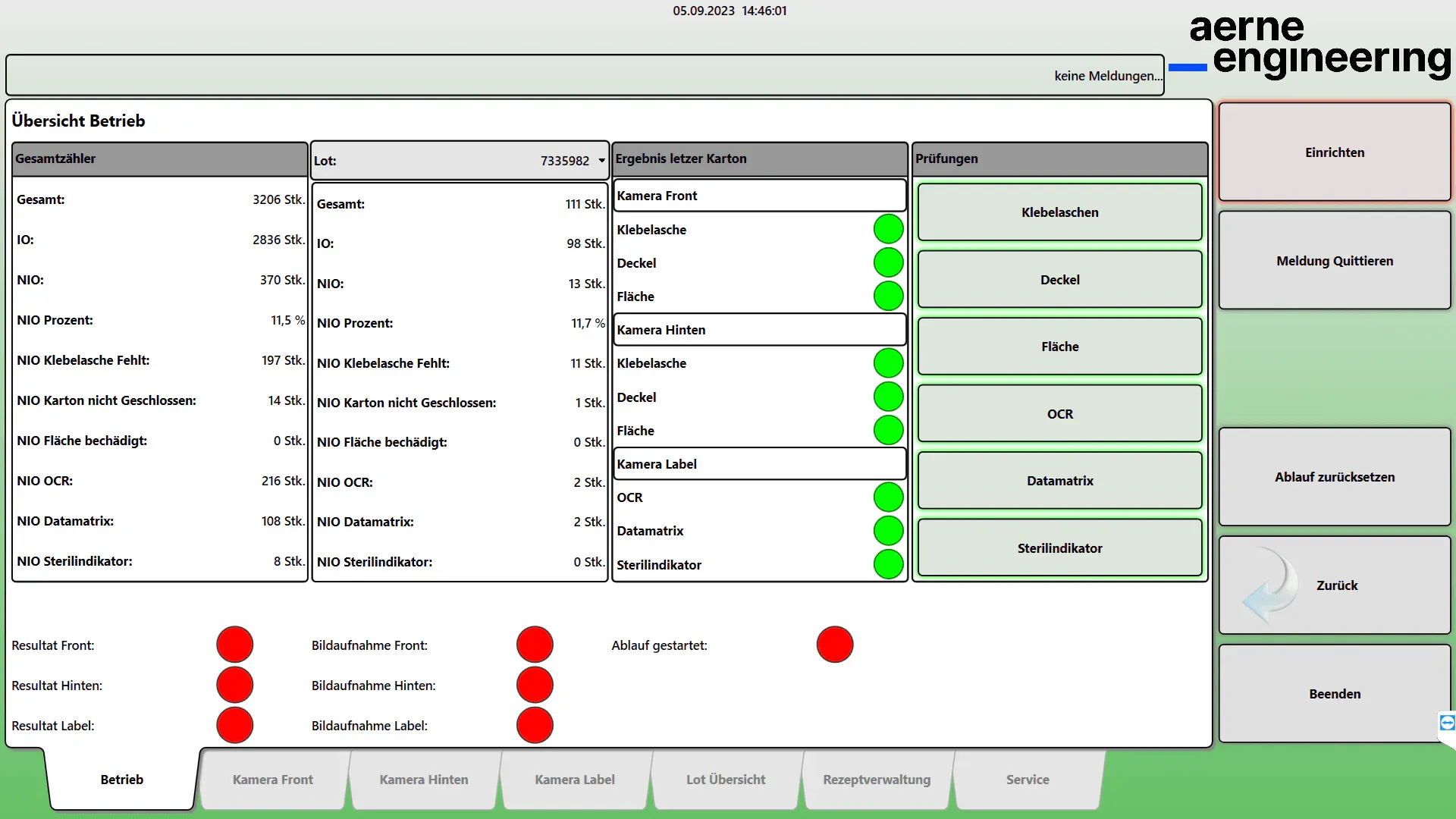The width and height of the screenshot is (1456, 819).
Task: Click the red Resultat Hinten indicator
Action: click(x=234, y=685)
